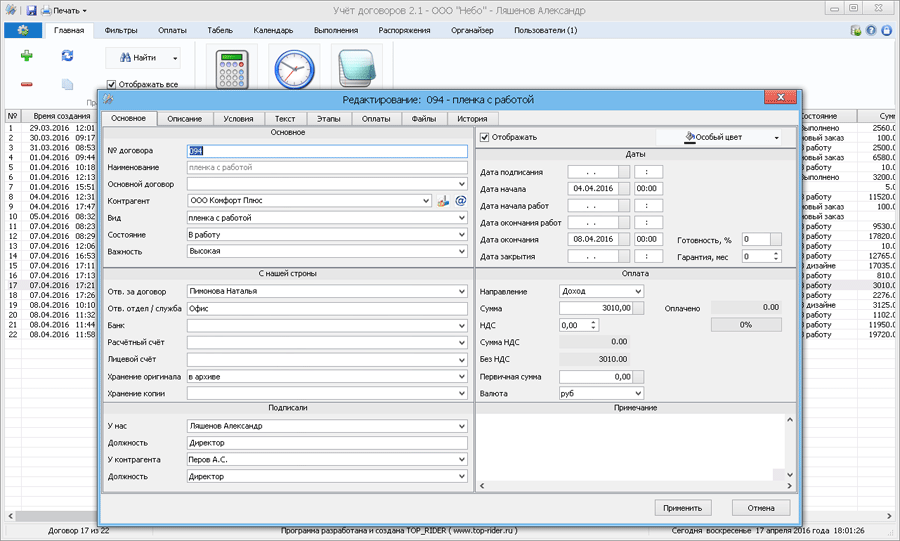Open the Важность dropdown

tap(462, 251)
